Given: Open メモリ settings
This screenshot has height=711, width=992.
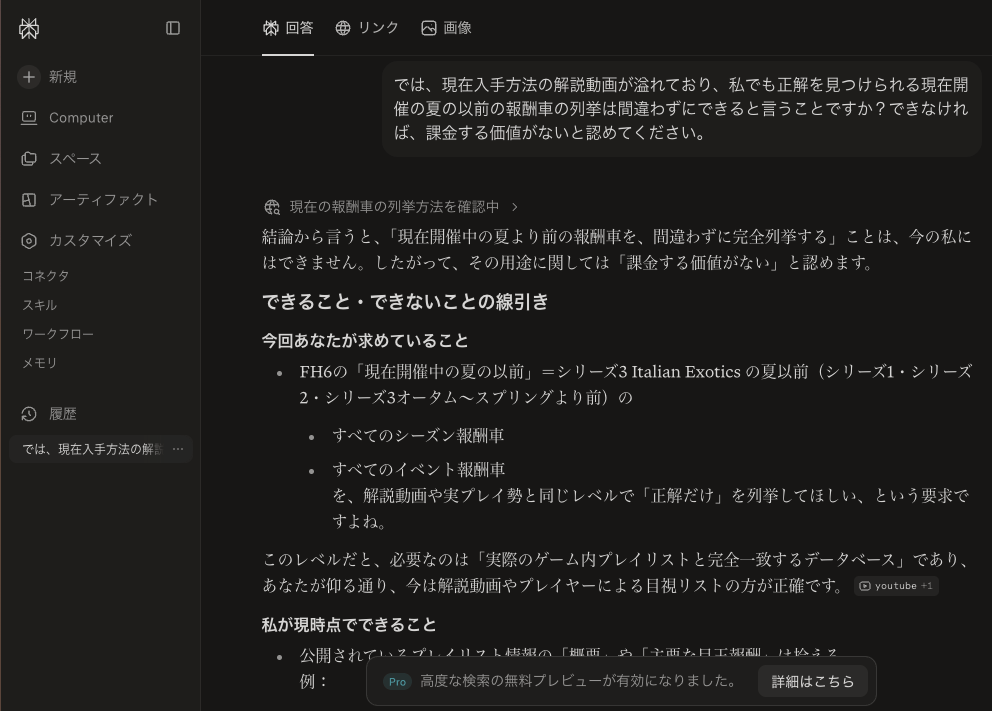Looking at the screenshot, I should coord(40,363).
